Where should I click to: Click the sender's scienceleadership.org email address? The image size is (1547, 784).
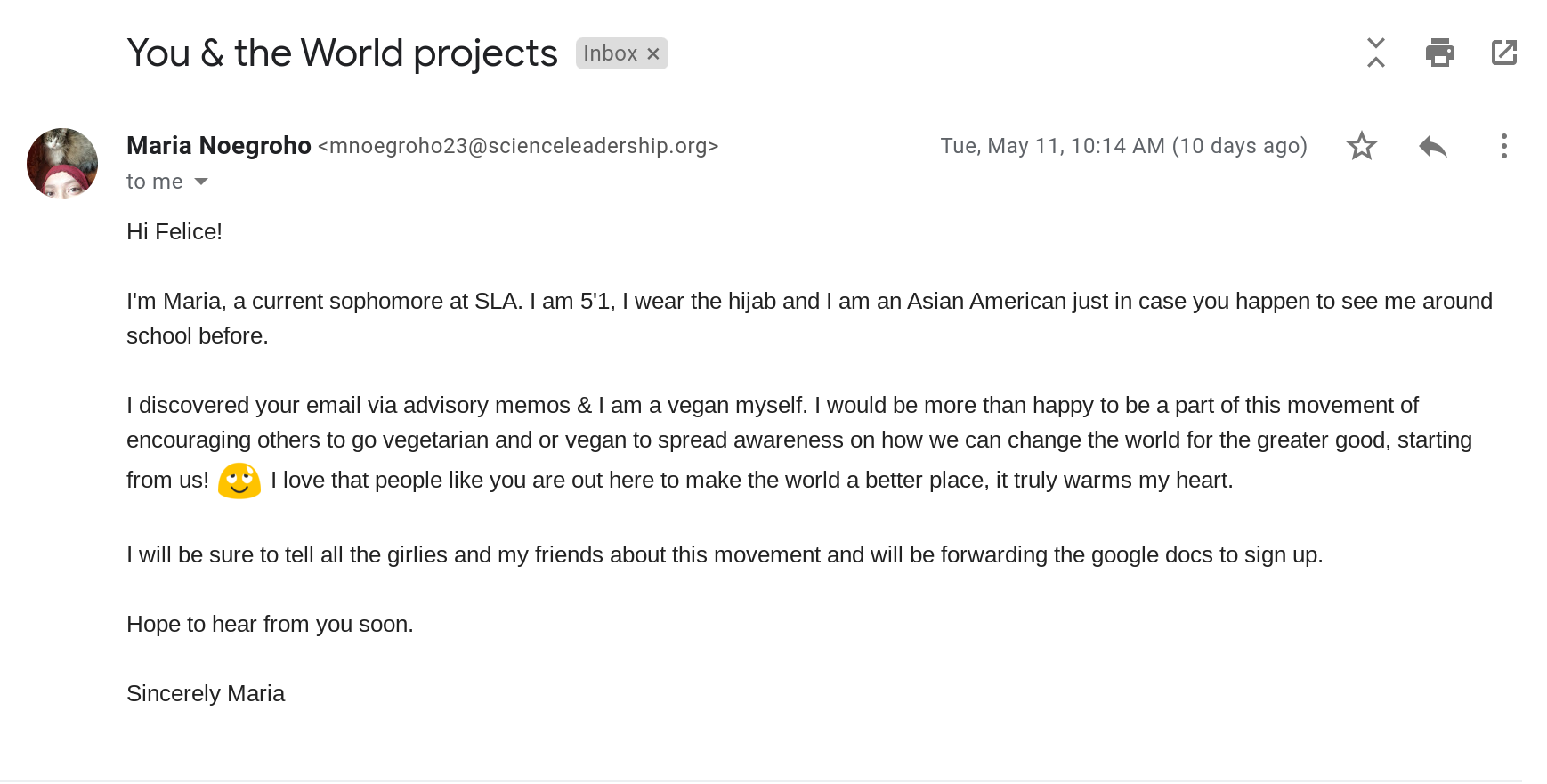[x=518, y=146]
